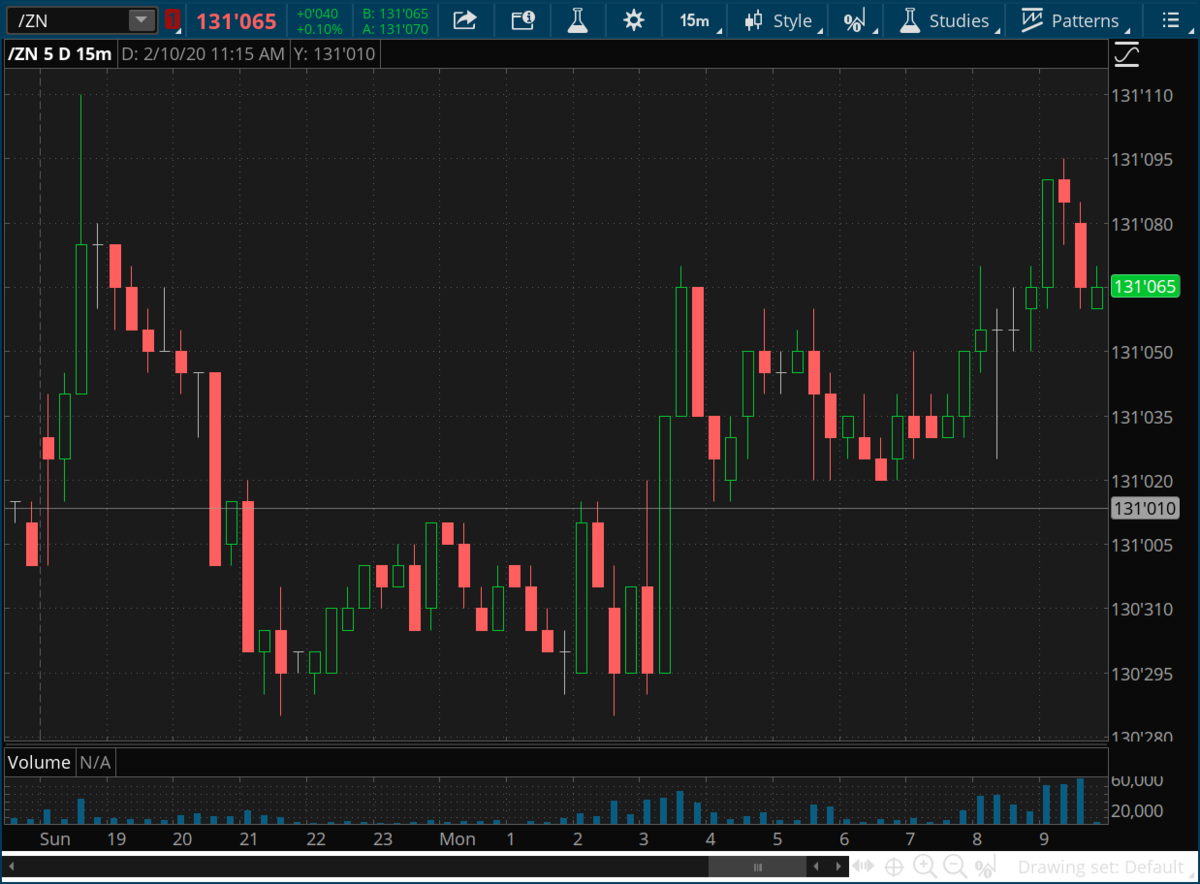Open the list menu at toolbar's end
This screenshot has width=1200, height=884.
click(1170, 20)
